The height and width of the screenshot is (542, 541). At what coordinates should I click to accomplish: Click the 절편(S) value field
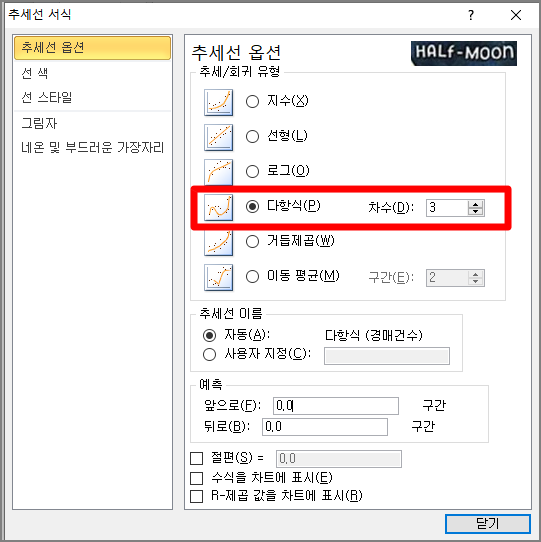(x=339, y=459)
